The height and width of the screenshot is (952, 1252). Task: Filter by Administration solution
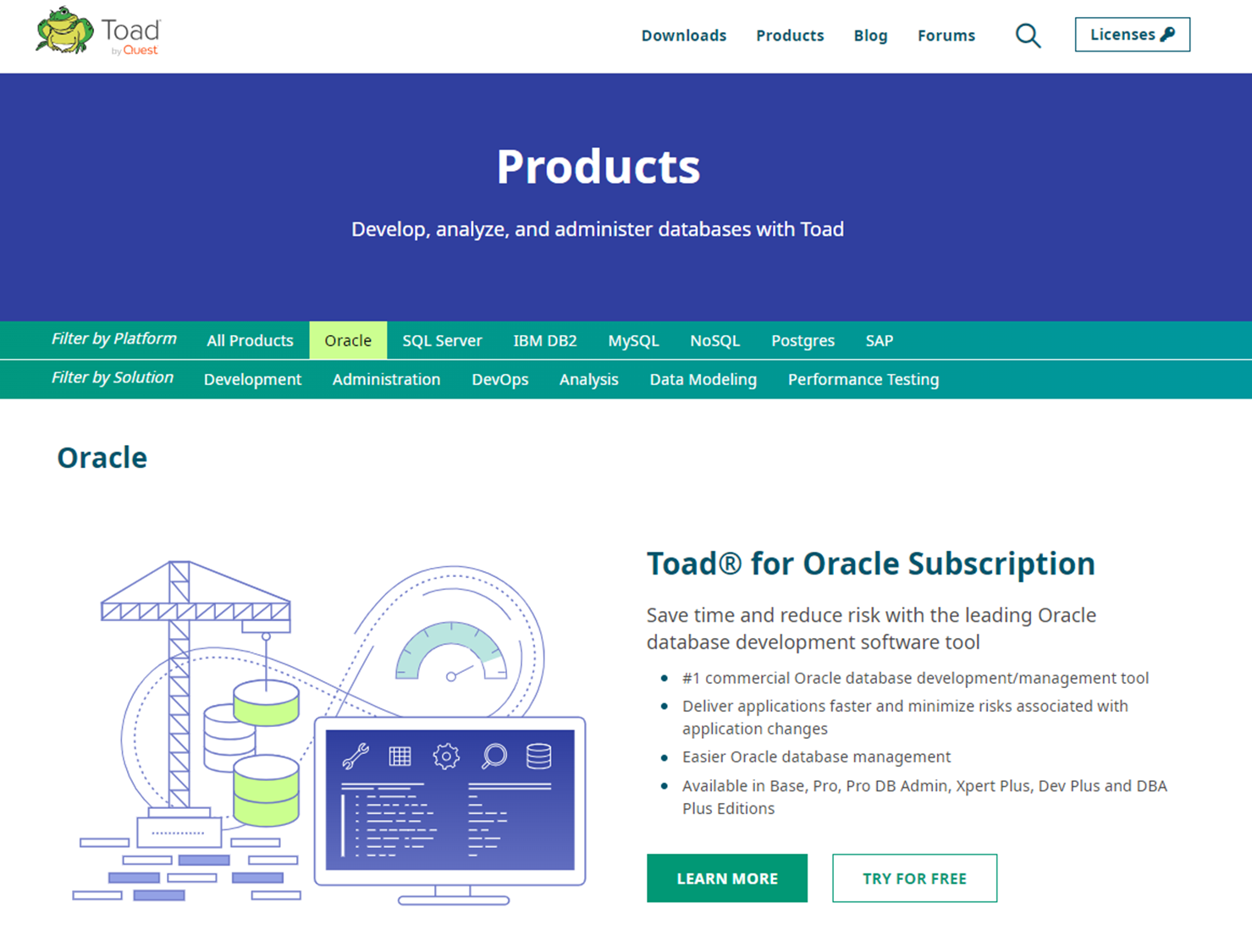(386, 379)
